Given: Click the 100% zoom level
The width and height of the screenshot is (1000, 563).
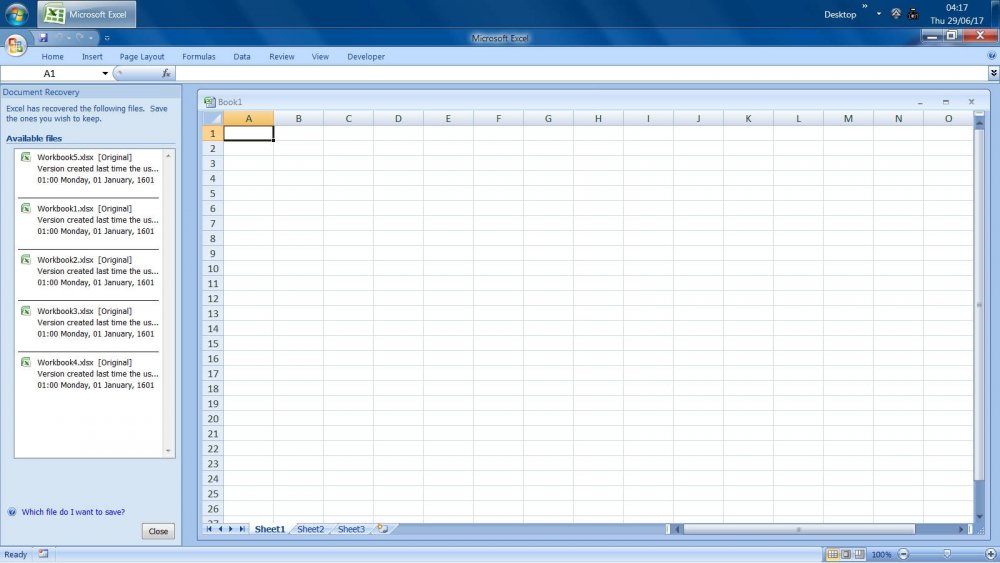Looking at the screenshot, I should pyautogui.click(x=881, y=555).
